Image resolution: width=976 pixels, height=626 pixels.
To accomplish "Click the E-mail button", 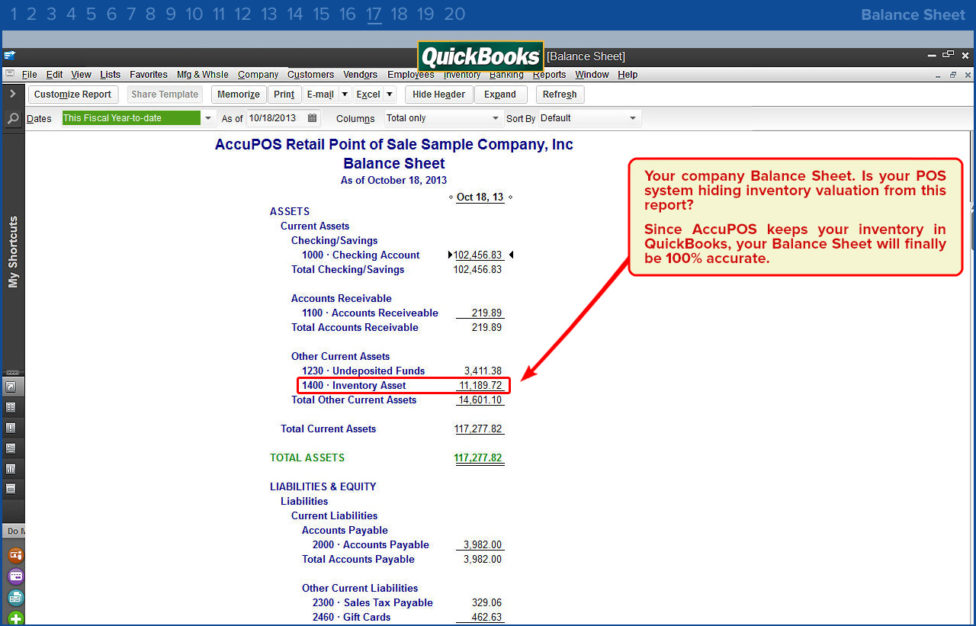I will pos(320,94).
